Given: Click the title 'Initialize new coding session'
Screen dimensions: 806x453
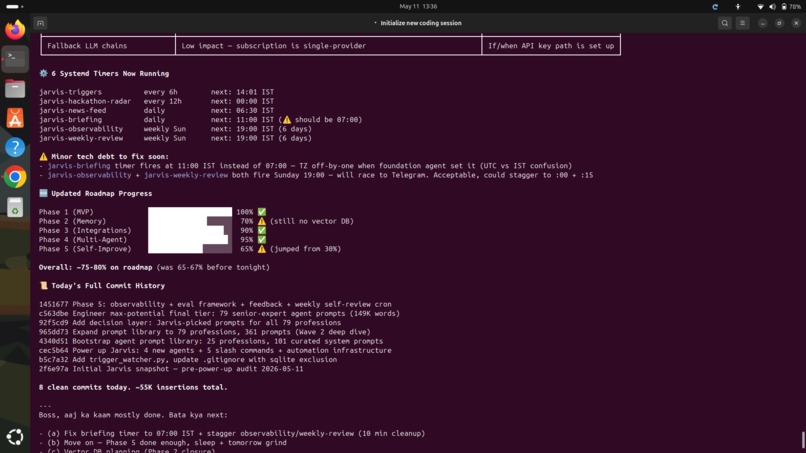Looking at the screenshot, I should click(420, 23).
